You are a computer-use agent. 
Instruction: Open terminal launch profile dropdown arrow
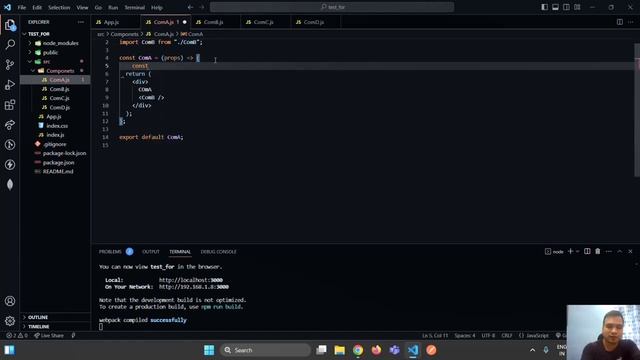(x=578, y=251)
